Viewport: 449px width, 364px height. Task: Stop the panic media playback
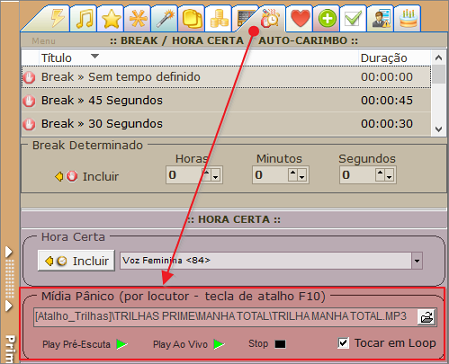coord(267,344)
